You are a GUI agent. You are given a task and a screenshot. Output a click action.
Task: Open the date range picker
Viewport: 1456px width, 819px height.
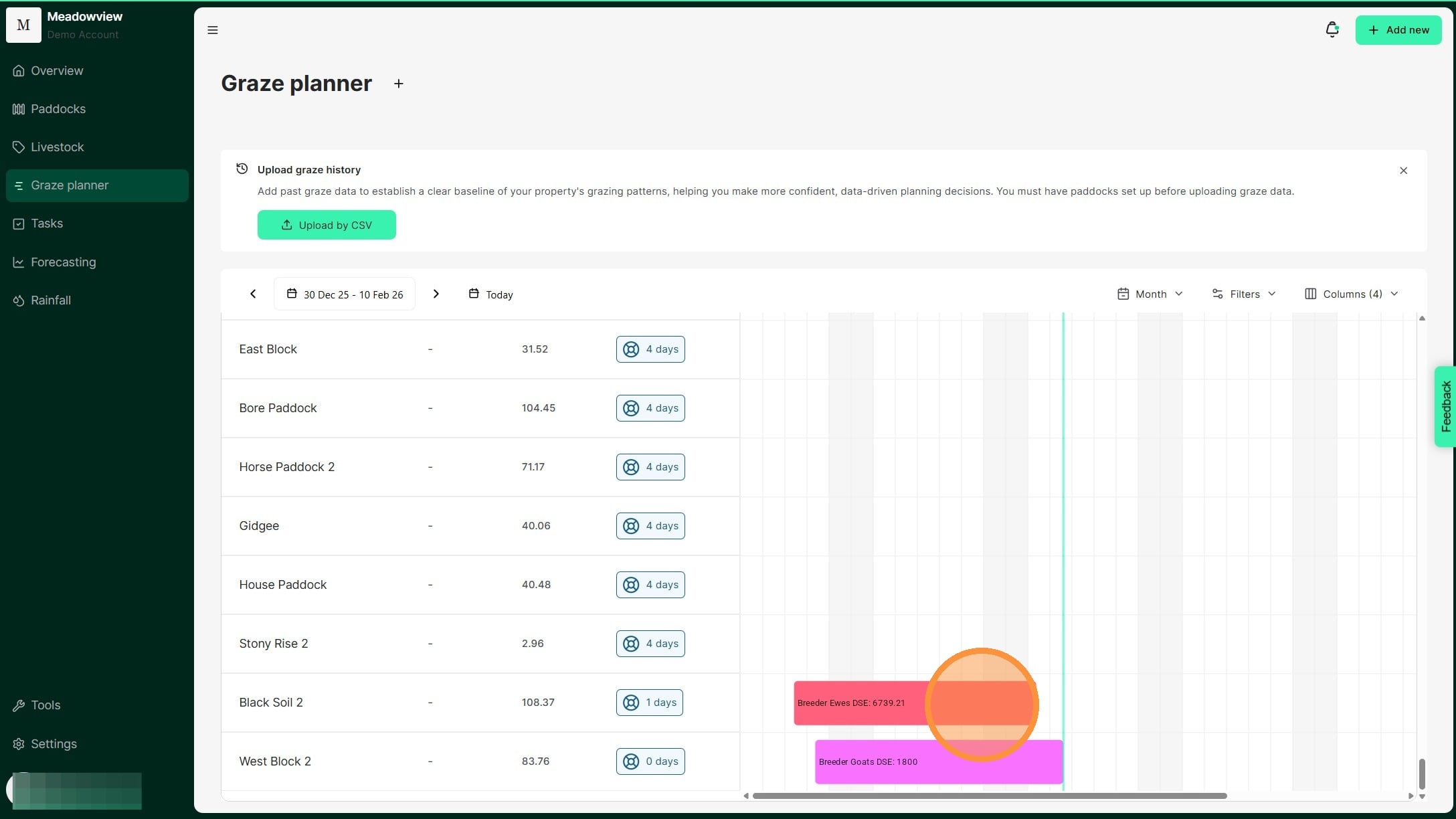tap(345, 294)
